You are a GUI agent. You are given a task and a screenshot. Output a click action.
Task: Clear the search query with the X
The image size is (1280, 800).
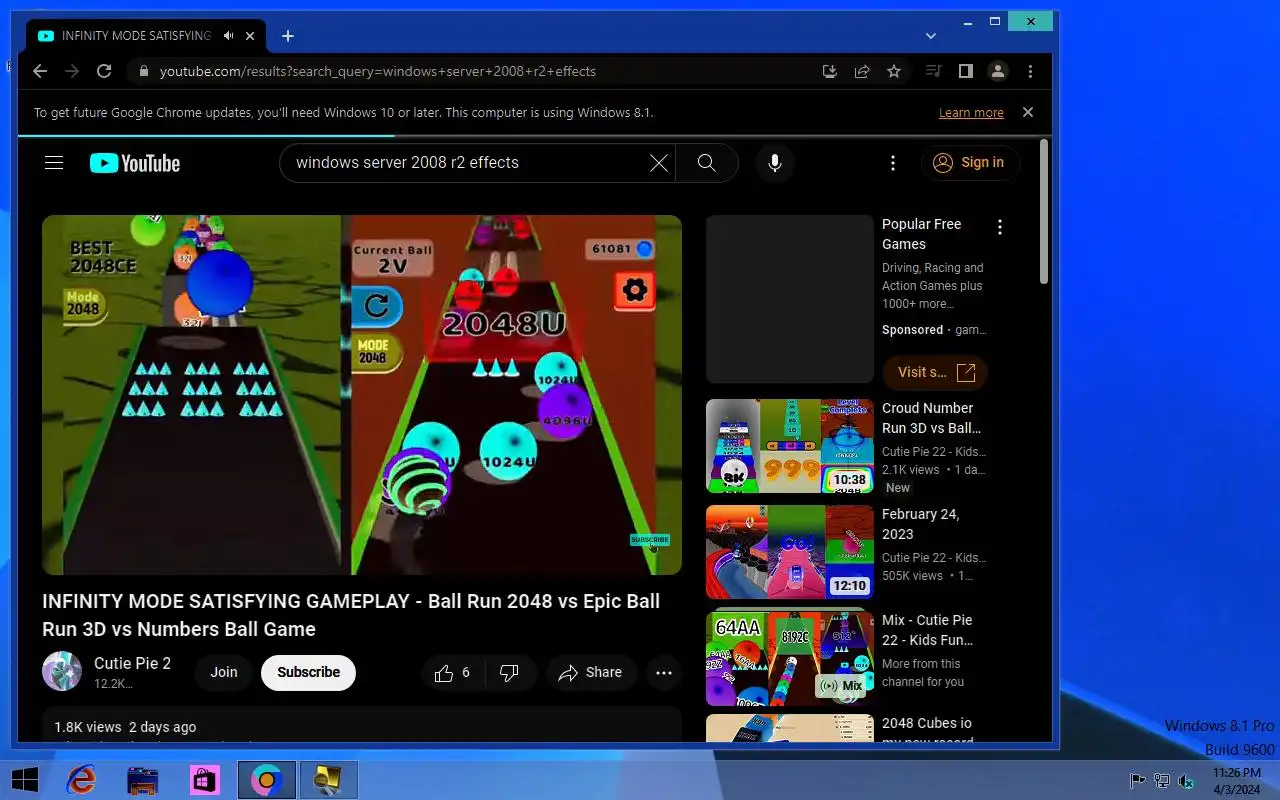pyautogui.click(x=659, y=163)
